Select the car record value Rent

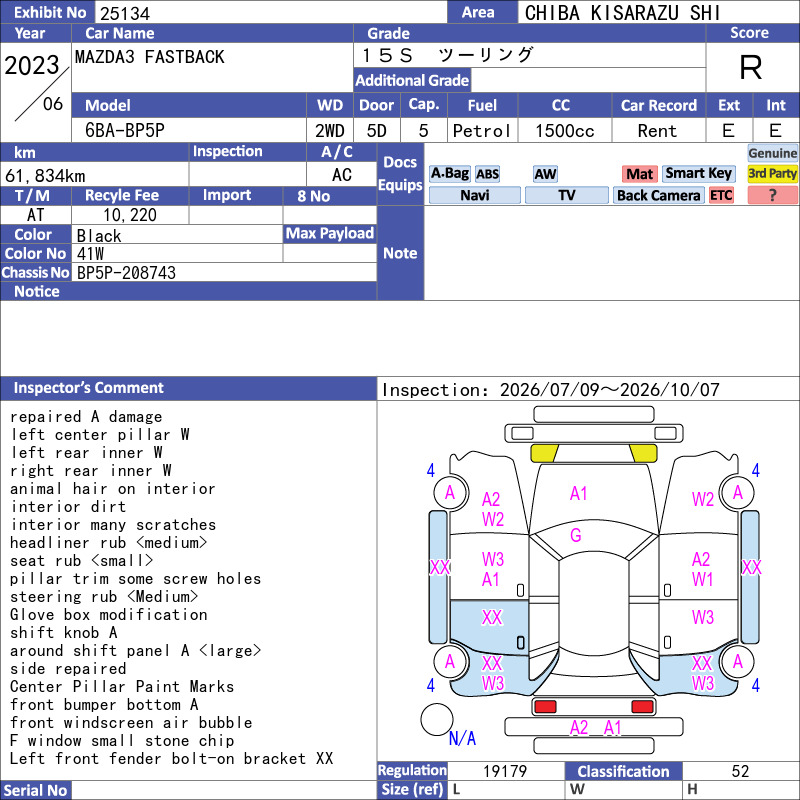tap(657, 131)
